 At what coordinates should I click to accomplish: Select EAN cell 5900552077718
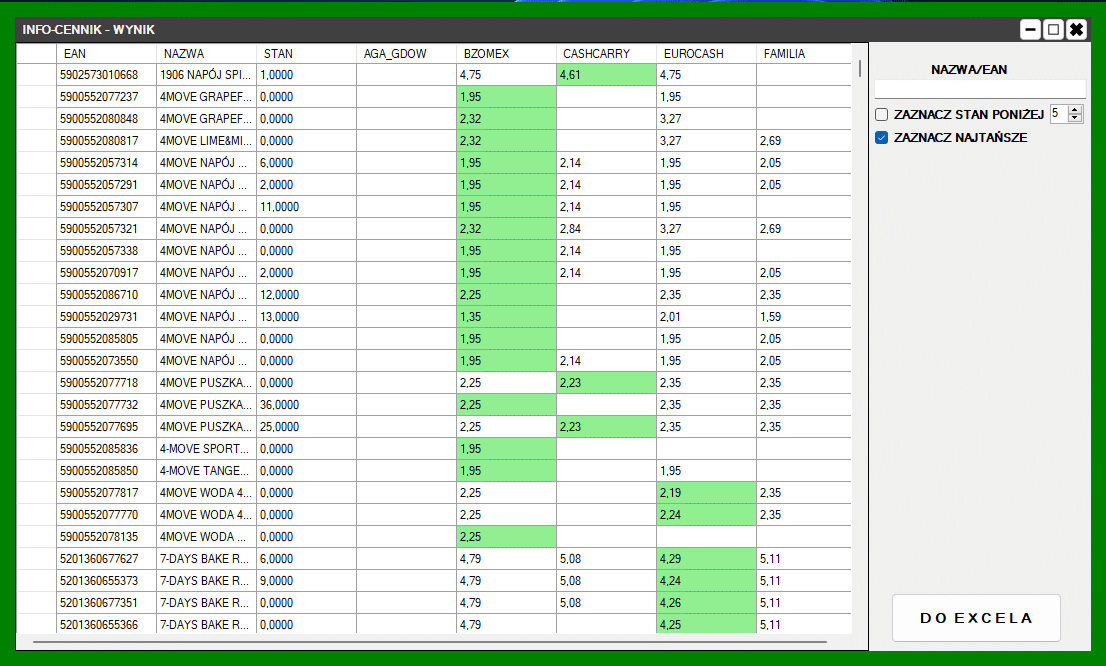click(x=107, y=382)
